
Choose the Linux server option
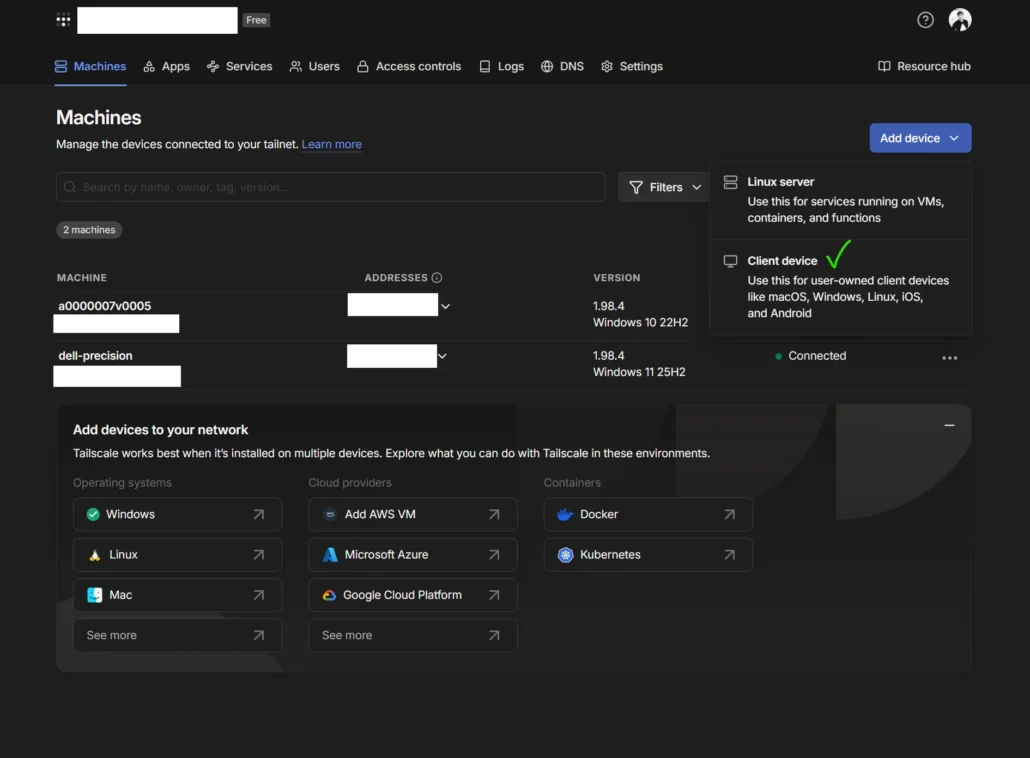pyautogui.click(x=840, y=200)
